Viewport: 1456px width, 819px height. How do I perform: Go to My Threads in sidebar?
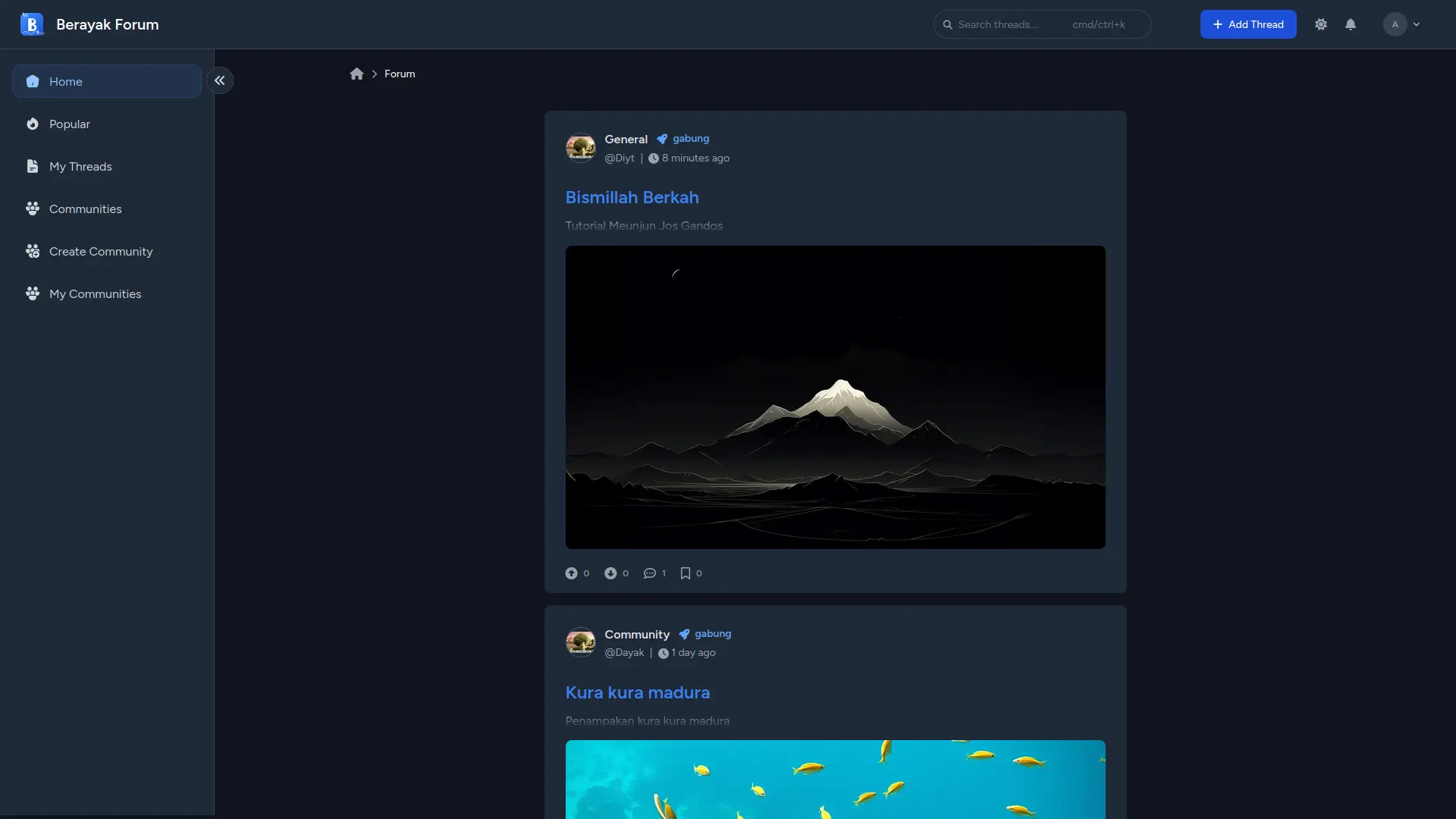tap(80, 166)
